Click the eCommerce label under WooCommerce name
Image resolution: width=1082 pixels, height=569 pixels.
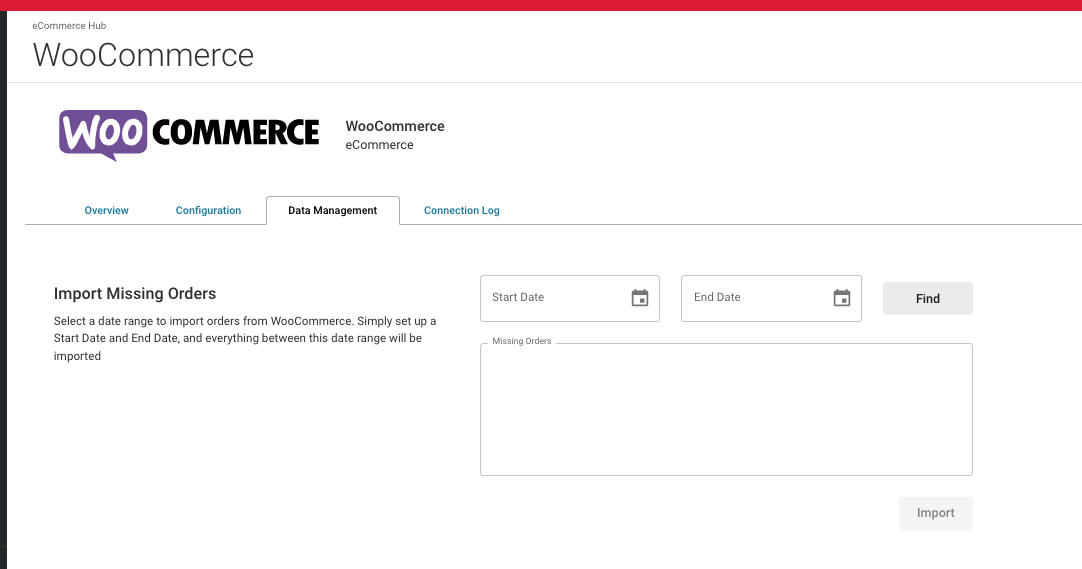[x=380, y=145]
